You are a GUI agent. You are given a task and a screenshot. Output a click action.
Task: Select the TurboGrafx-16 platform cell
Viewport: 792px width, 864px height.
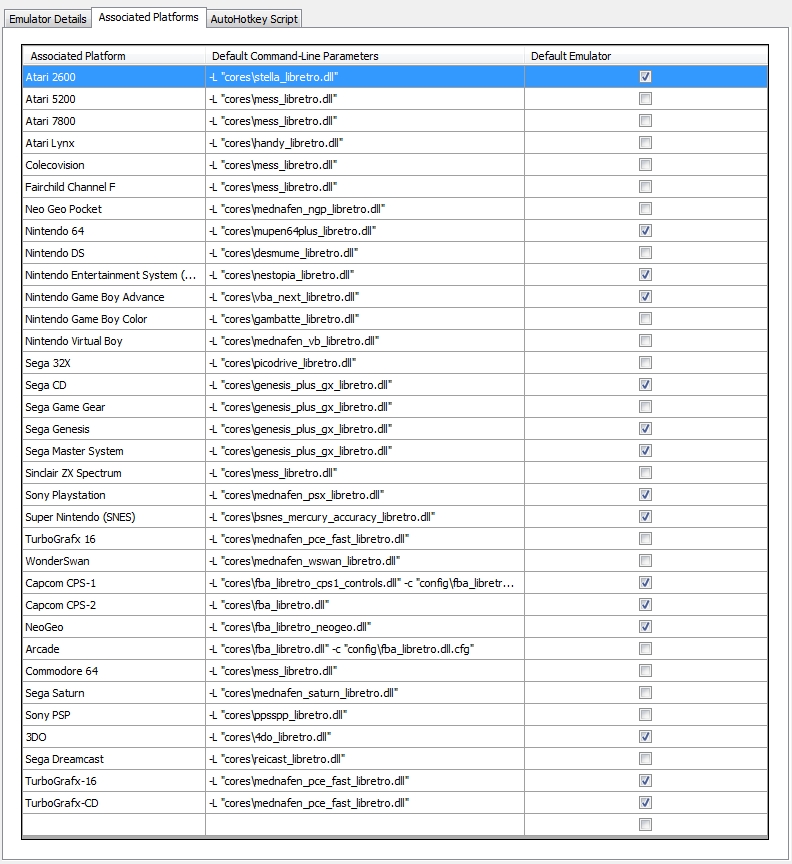pos(114,781)
